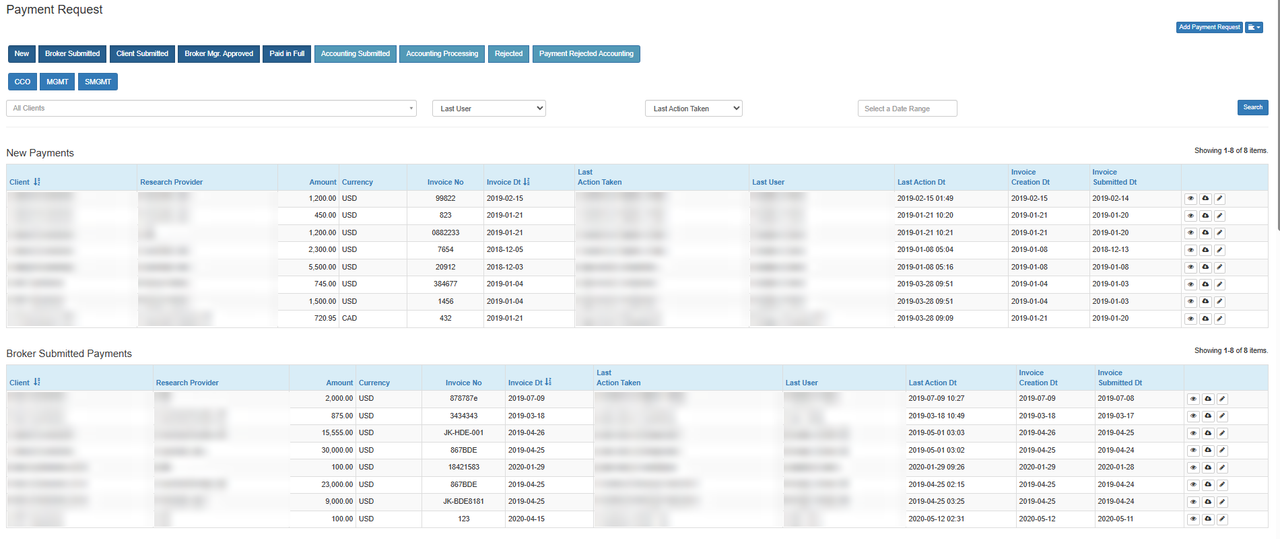Click the CCO button

point(22,82)
